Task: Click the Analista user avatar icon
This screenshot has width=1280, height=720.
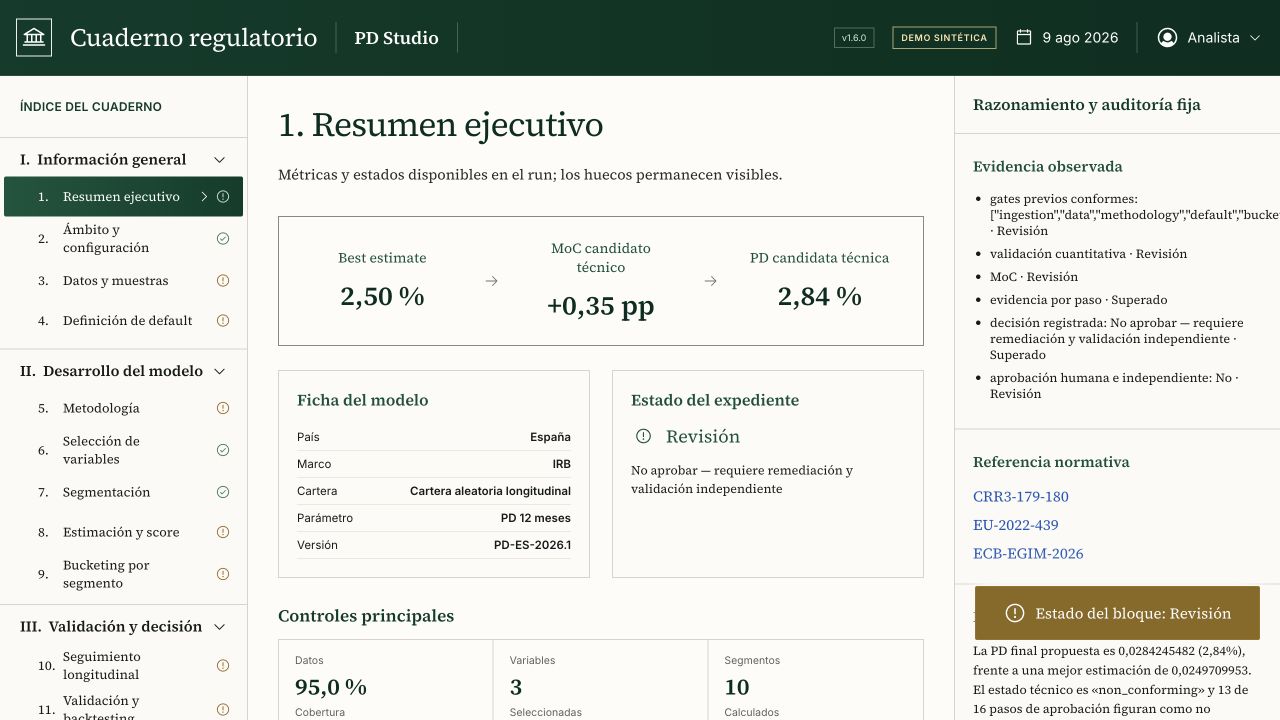Action: [1167, 38]
